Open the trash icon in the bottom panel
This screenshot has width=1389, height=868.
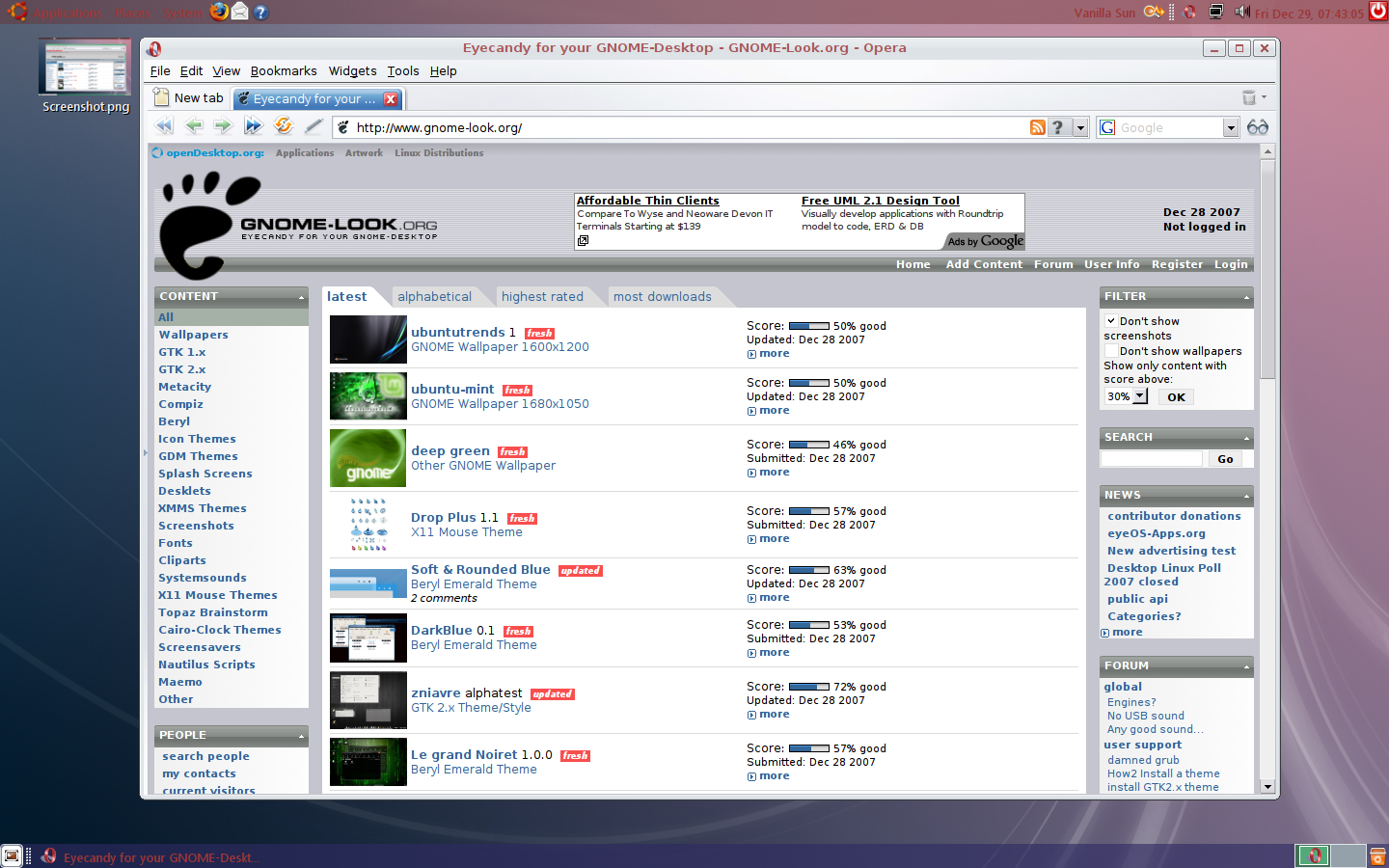click(x=1378, y=855)
